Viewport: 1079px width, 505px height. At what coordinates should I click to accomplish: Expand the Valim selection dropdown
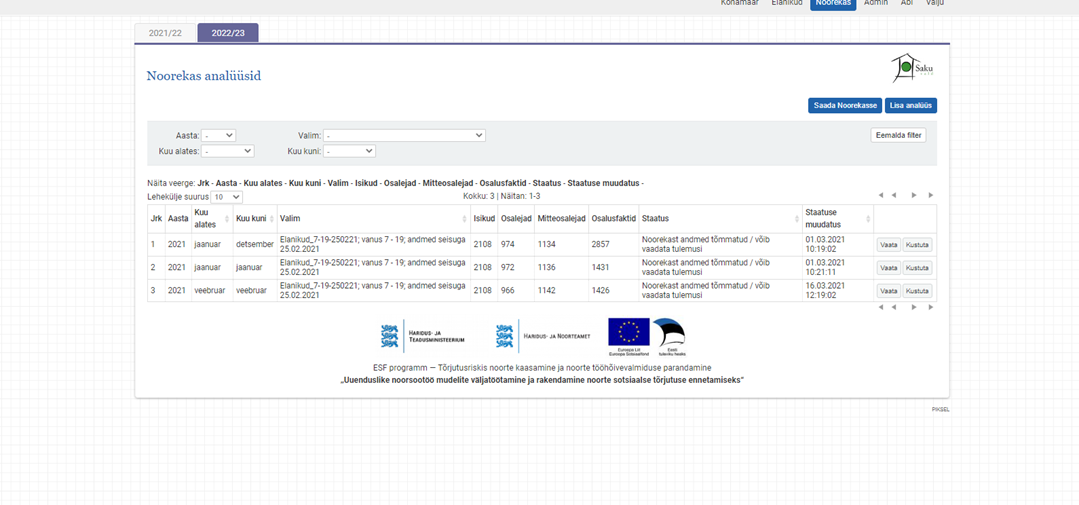coord(404,135)
